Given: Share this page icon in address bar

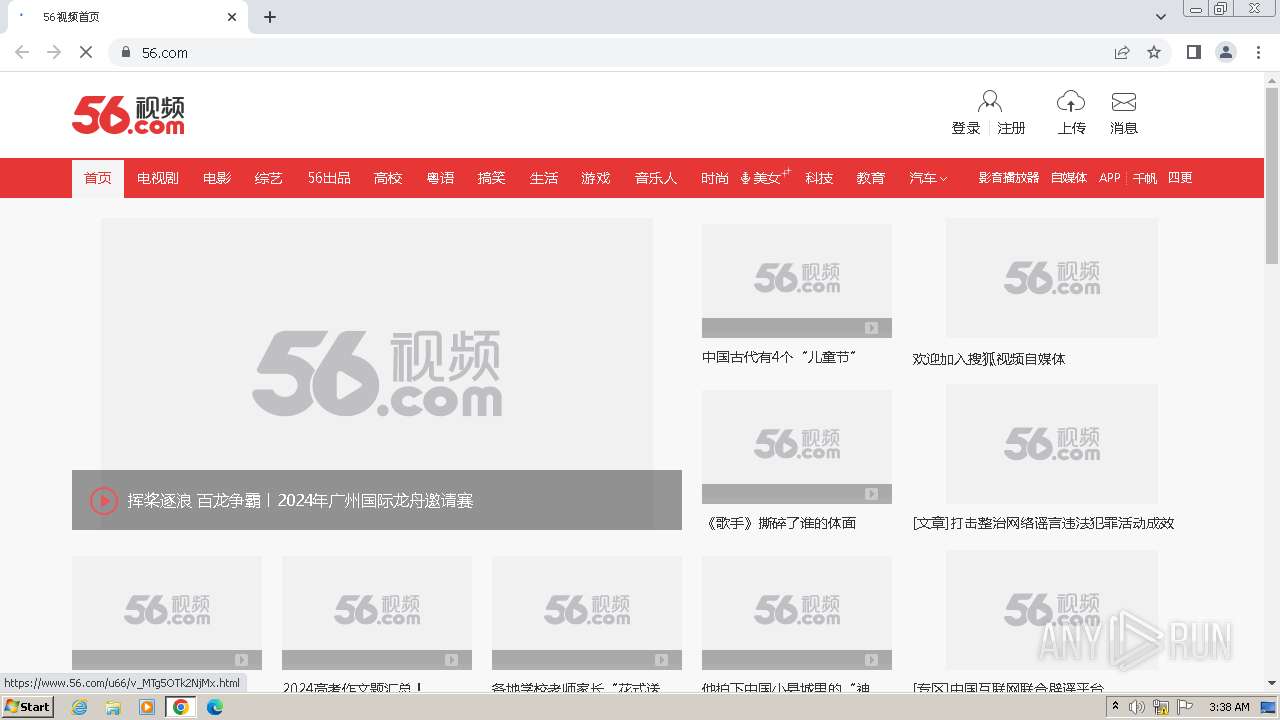Looking at the screenshot, I should tap(1122, 52).
